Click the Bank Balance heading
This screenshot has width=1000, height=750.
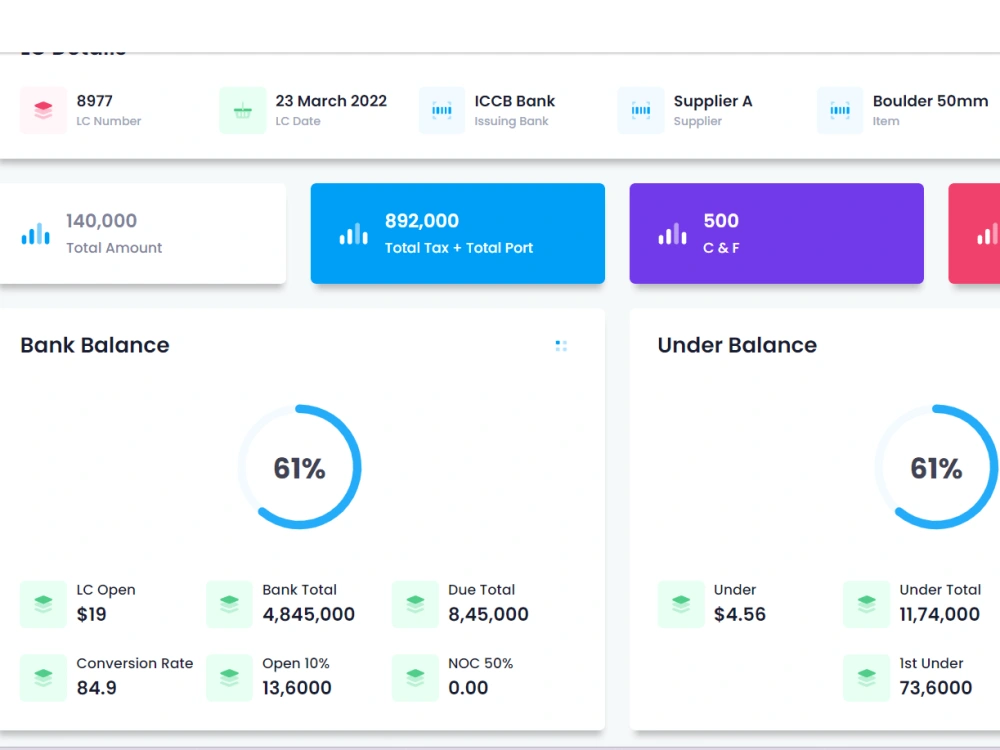(x=95, y=345)
